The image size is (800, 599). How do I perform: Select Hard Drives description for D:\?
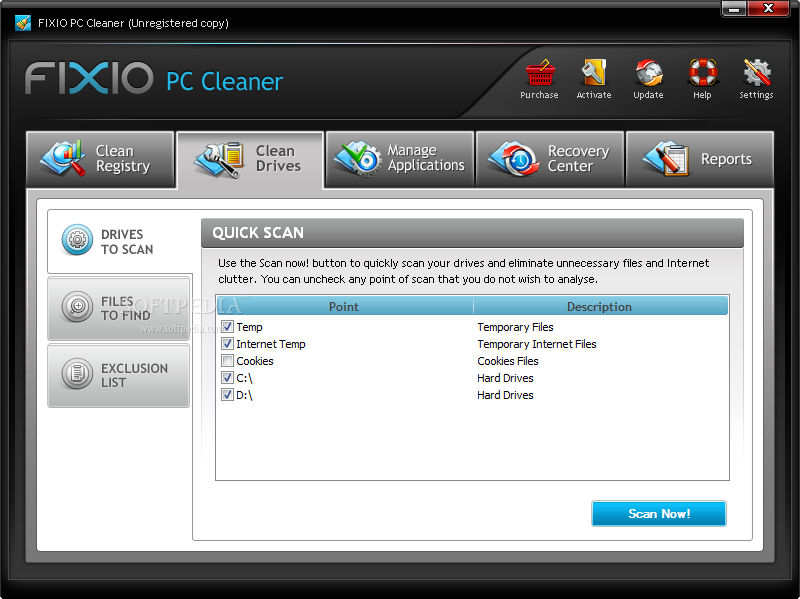pos(505,395)
